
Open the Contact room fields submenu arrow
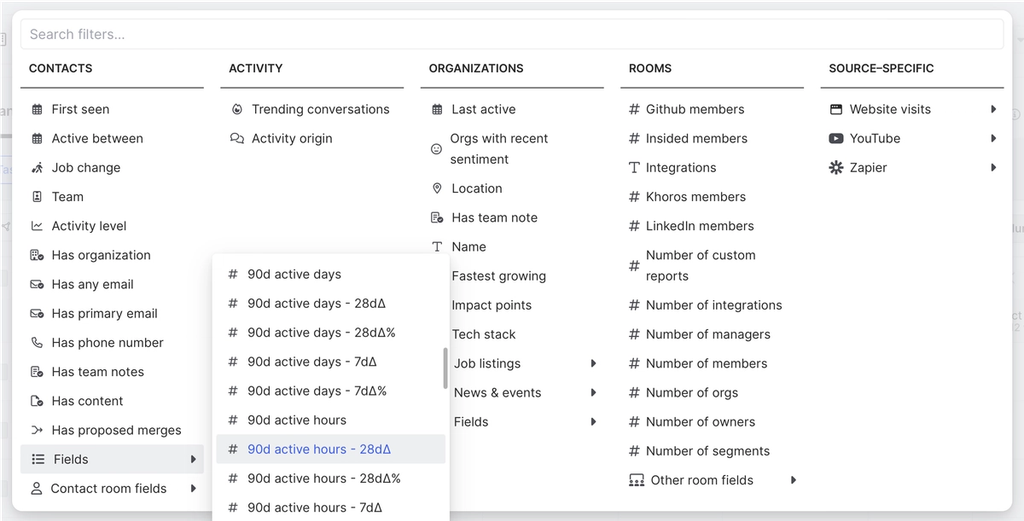point(193,489)
